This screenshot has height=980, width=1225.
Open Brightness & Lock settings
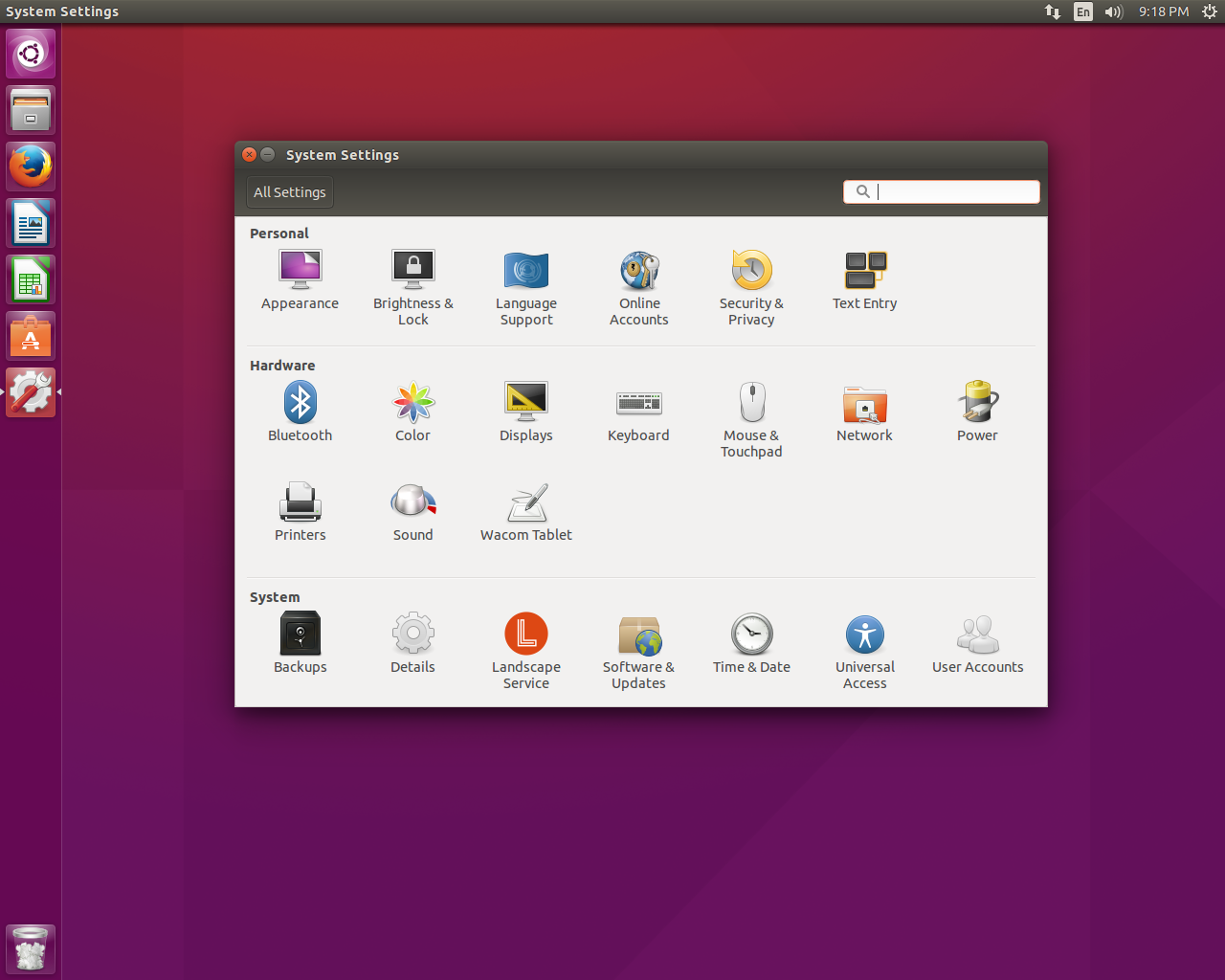pos(413,288)
